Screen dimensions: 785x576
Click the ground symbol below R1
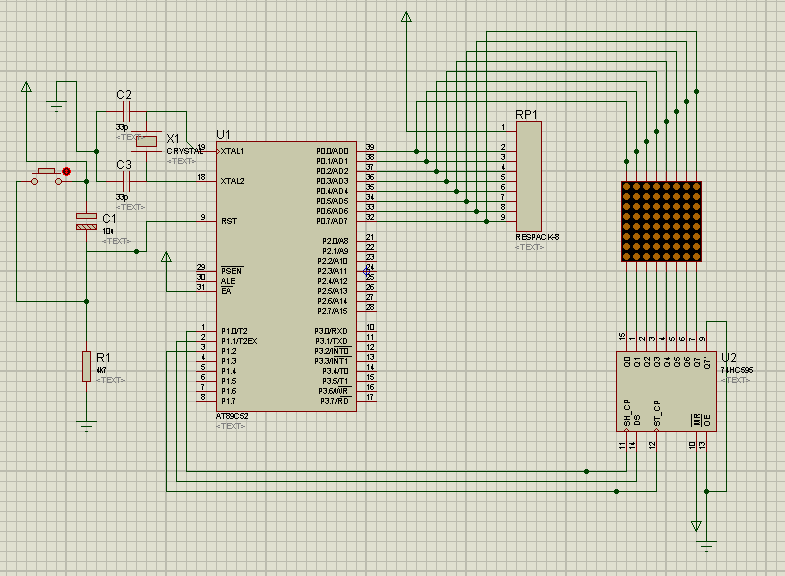(87, 427)
